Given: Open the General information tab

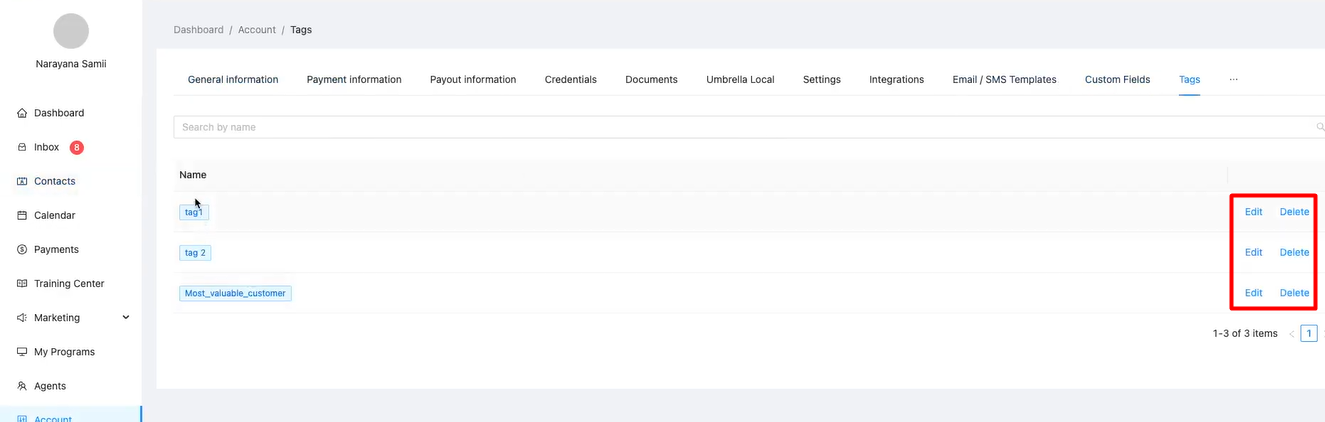Looking at the screenshot, I should pyautogui.click(x=233, y=79).
